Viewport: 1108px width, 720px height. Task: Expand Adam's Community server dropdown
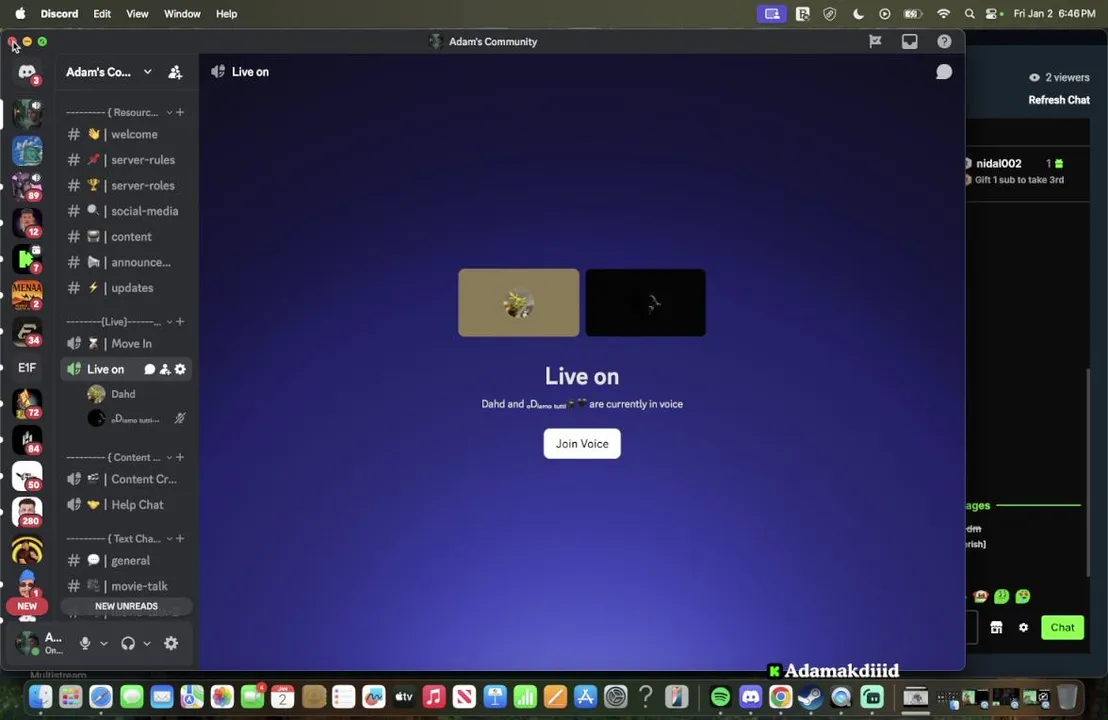pyautogui.click(x=147, y=71)
